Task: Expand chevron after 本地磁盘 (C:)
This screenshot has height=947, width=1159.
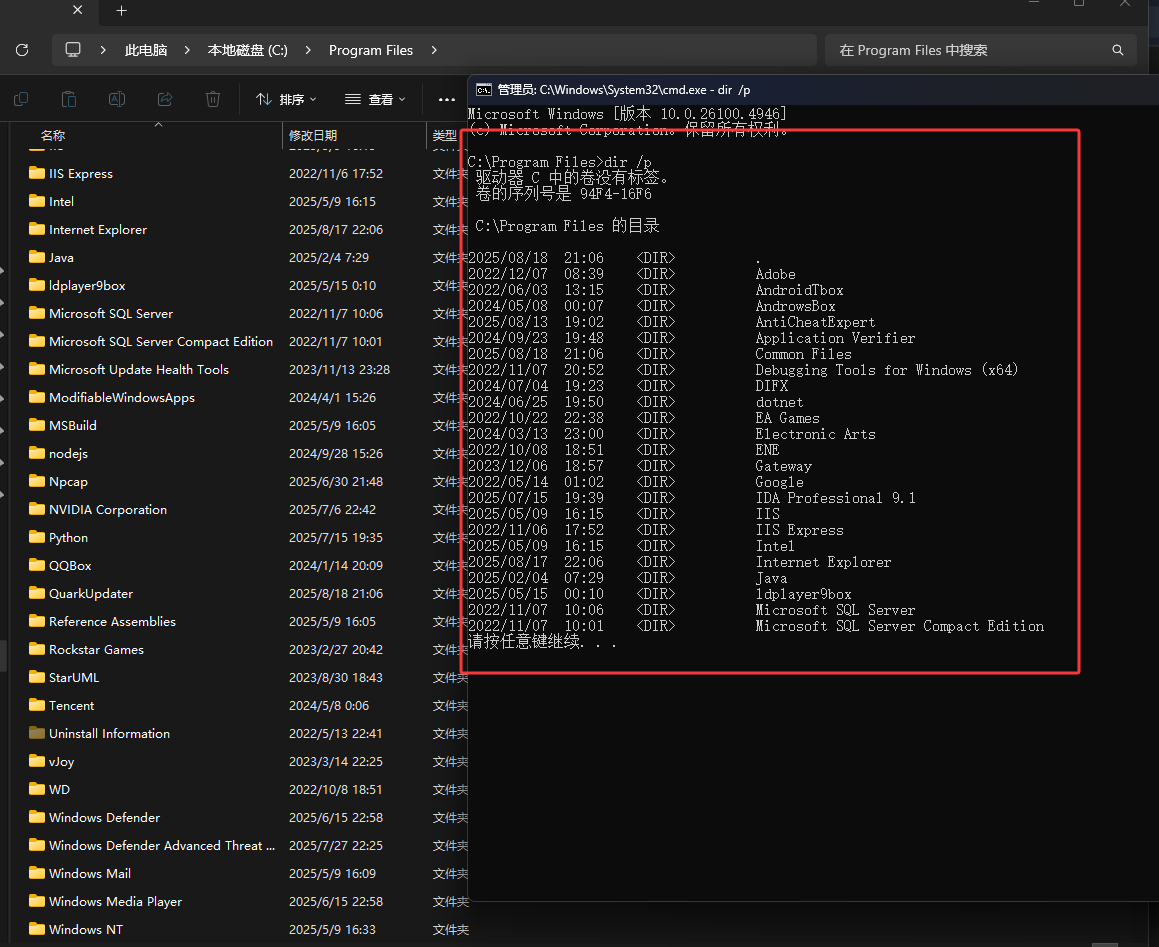Action: tap(308, 50)
